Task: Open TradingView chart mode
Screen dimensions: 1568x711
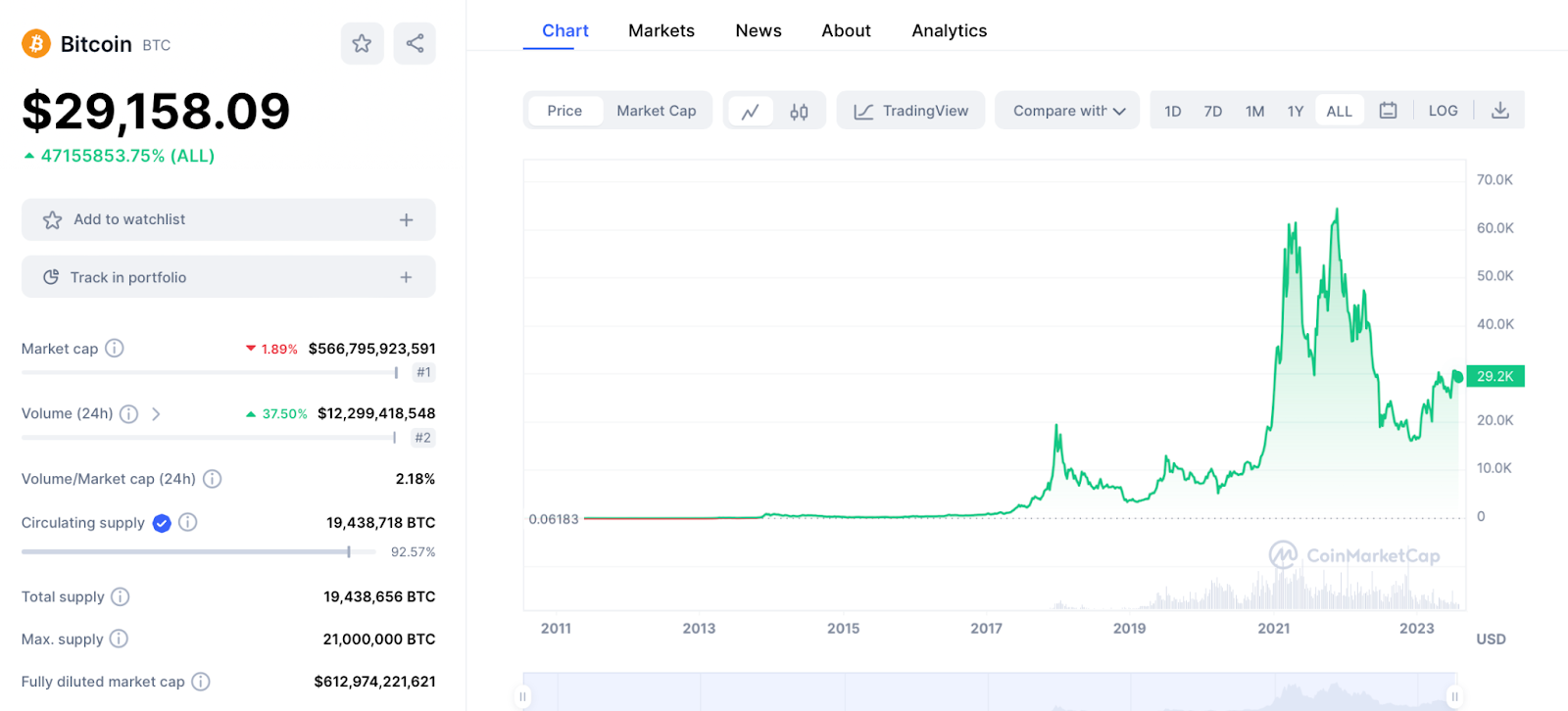Action: pos(910,111)
